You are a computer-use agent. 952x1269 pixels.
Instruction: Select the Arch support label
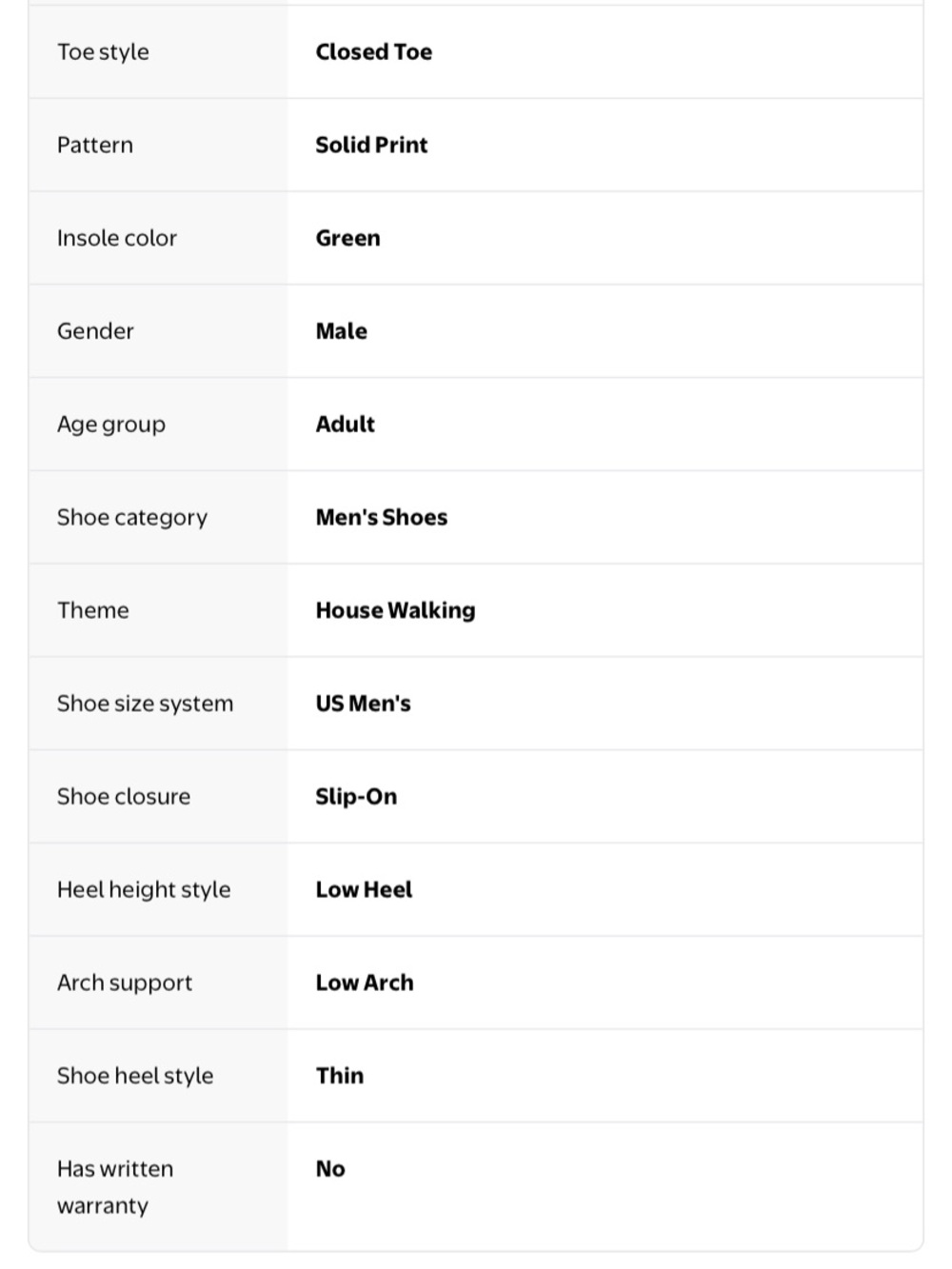pos(125,982)
